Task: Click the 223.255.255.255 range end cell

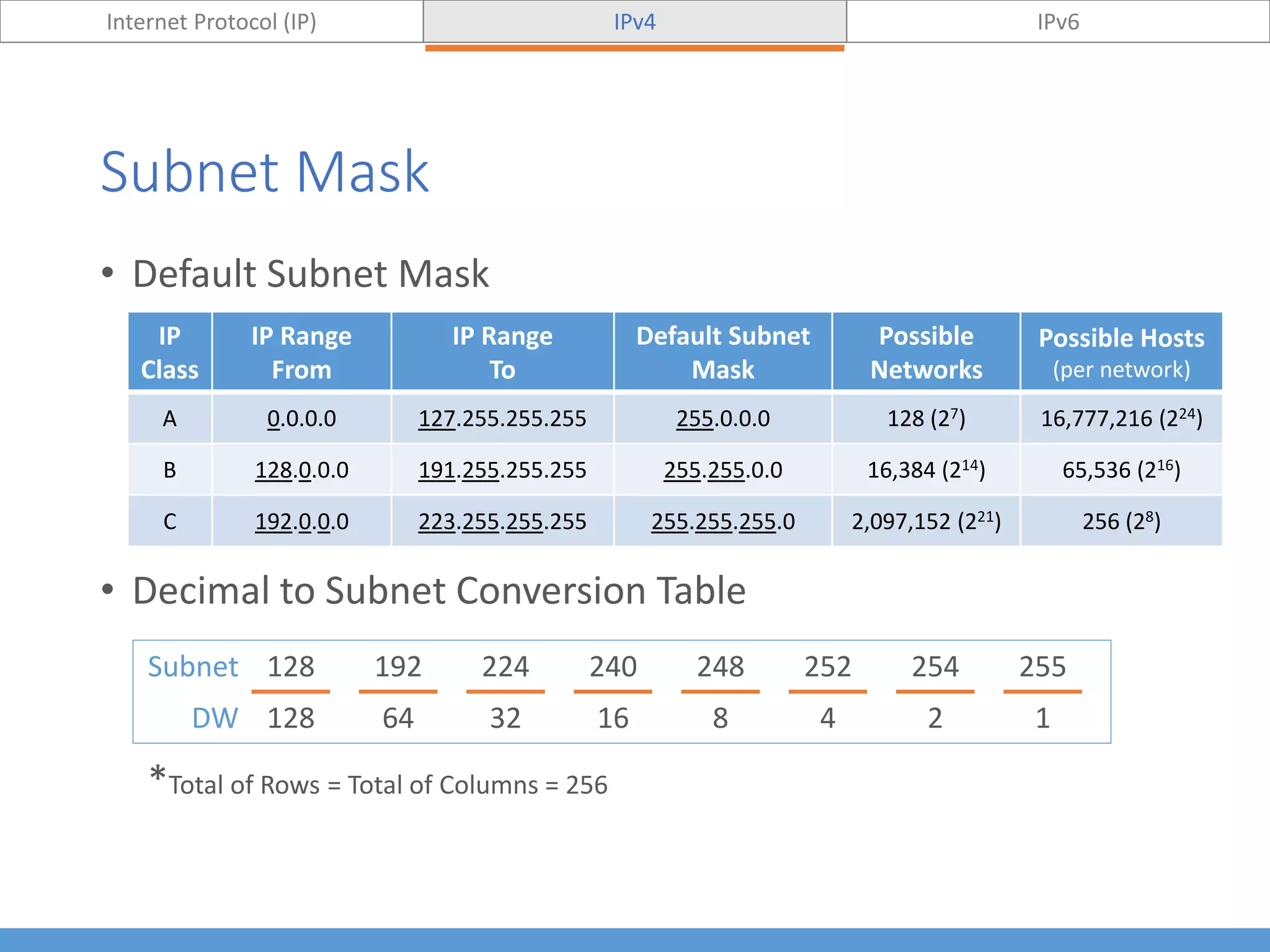Action: [502, 521]
